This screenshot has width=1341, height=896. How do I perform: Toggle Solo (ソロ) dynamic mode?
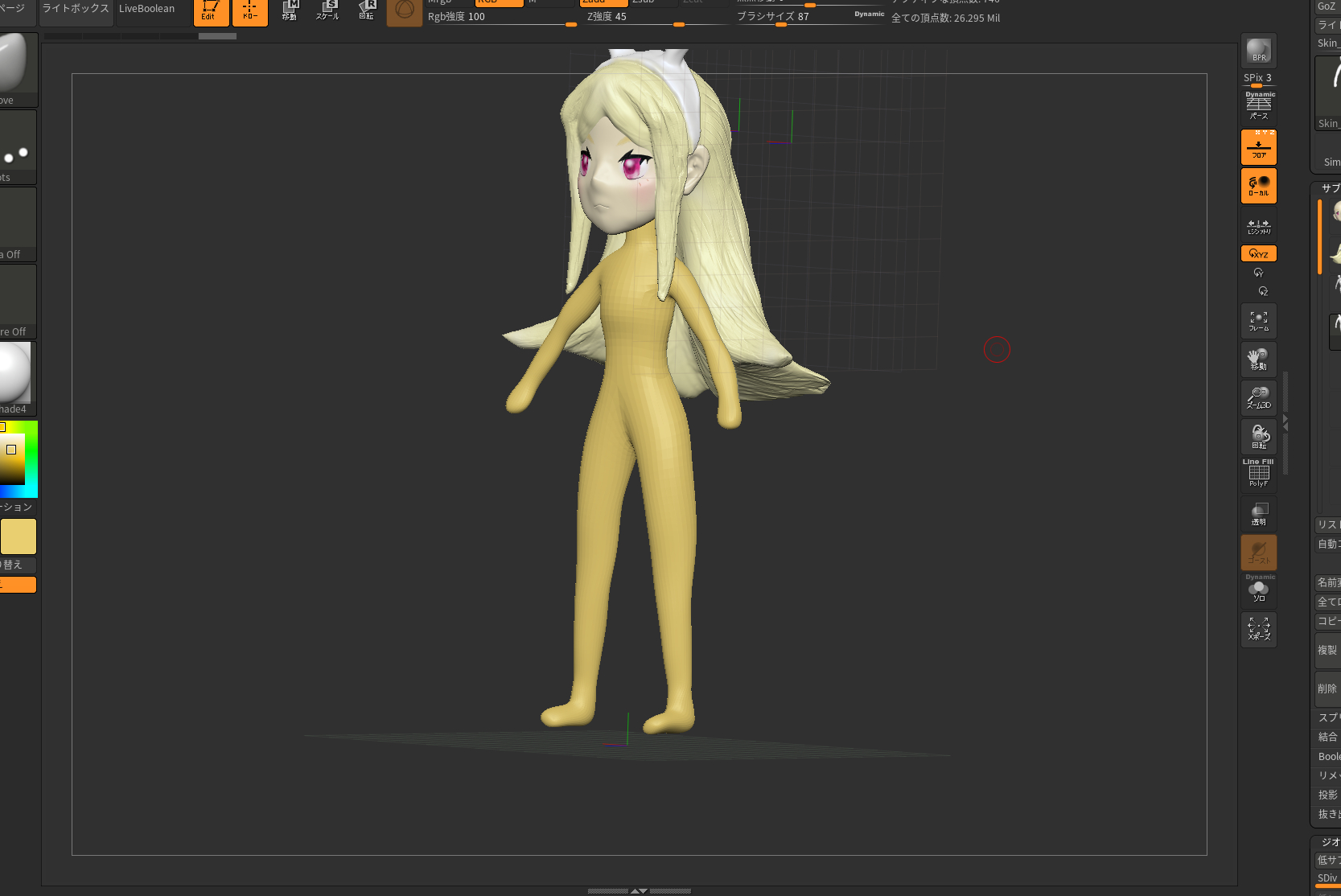point(1259,590)
